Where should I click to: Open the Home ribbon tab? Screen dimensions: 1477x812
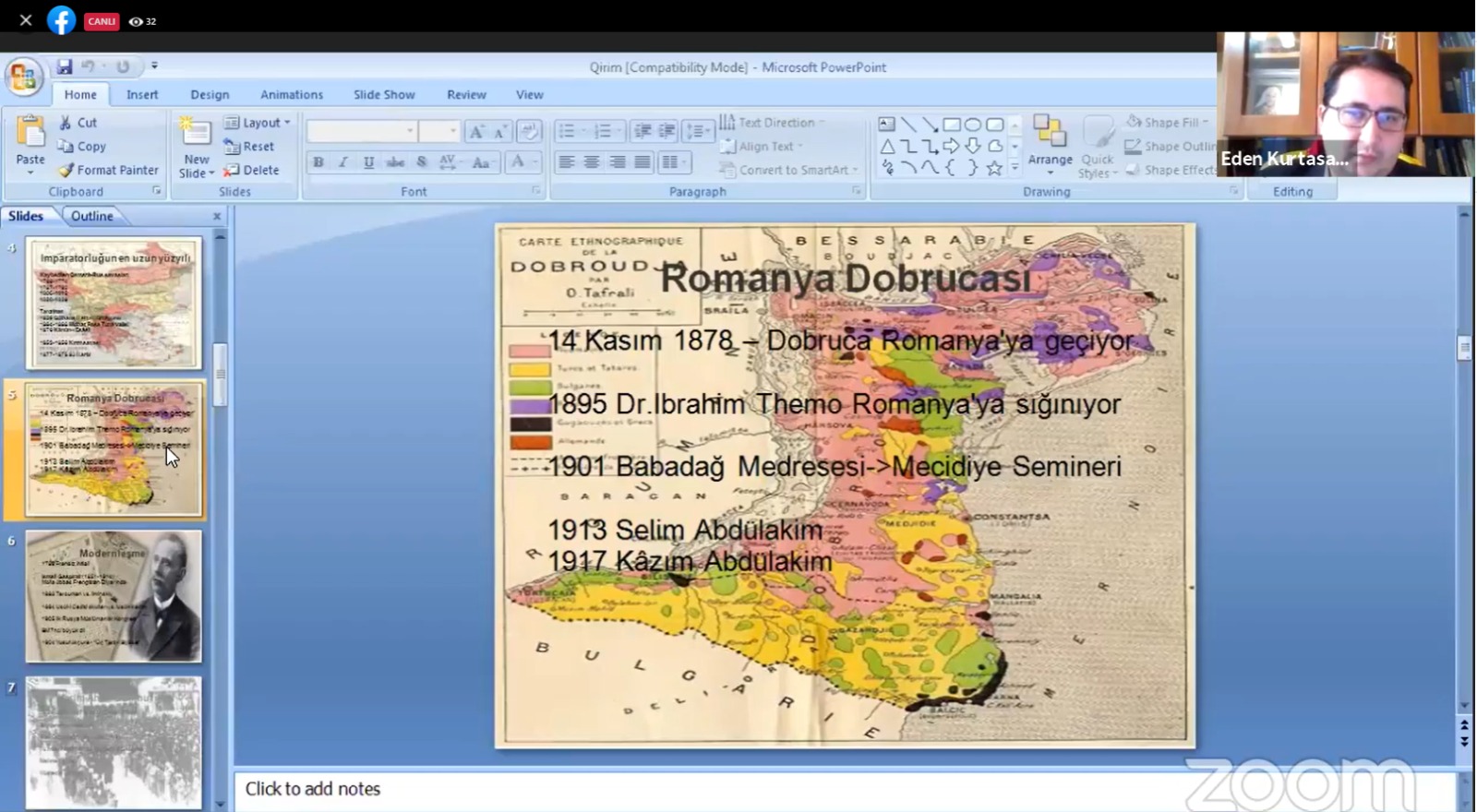point(80,94)
